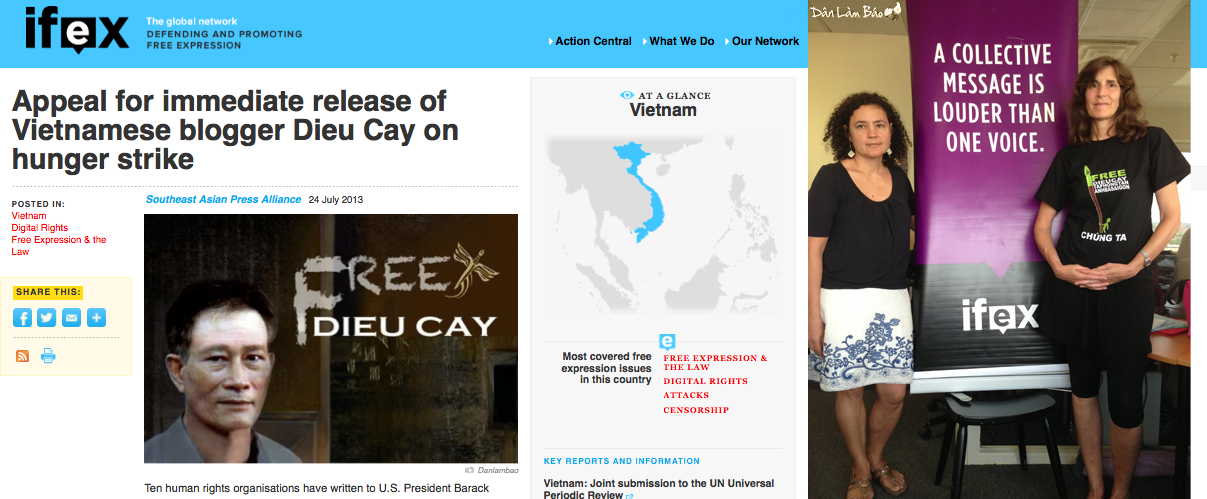The image size is (1207, 499).
Task: Select the Censorship issue link
Action: pos(696,410)
